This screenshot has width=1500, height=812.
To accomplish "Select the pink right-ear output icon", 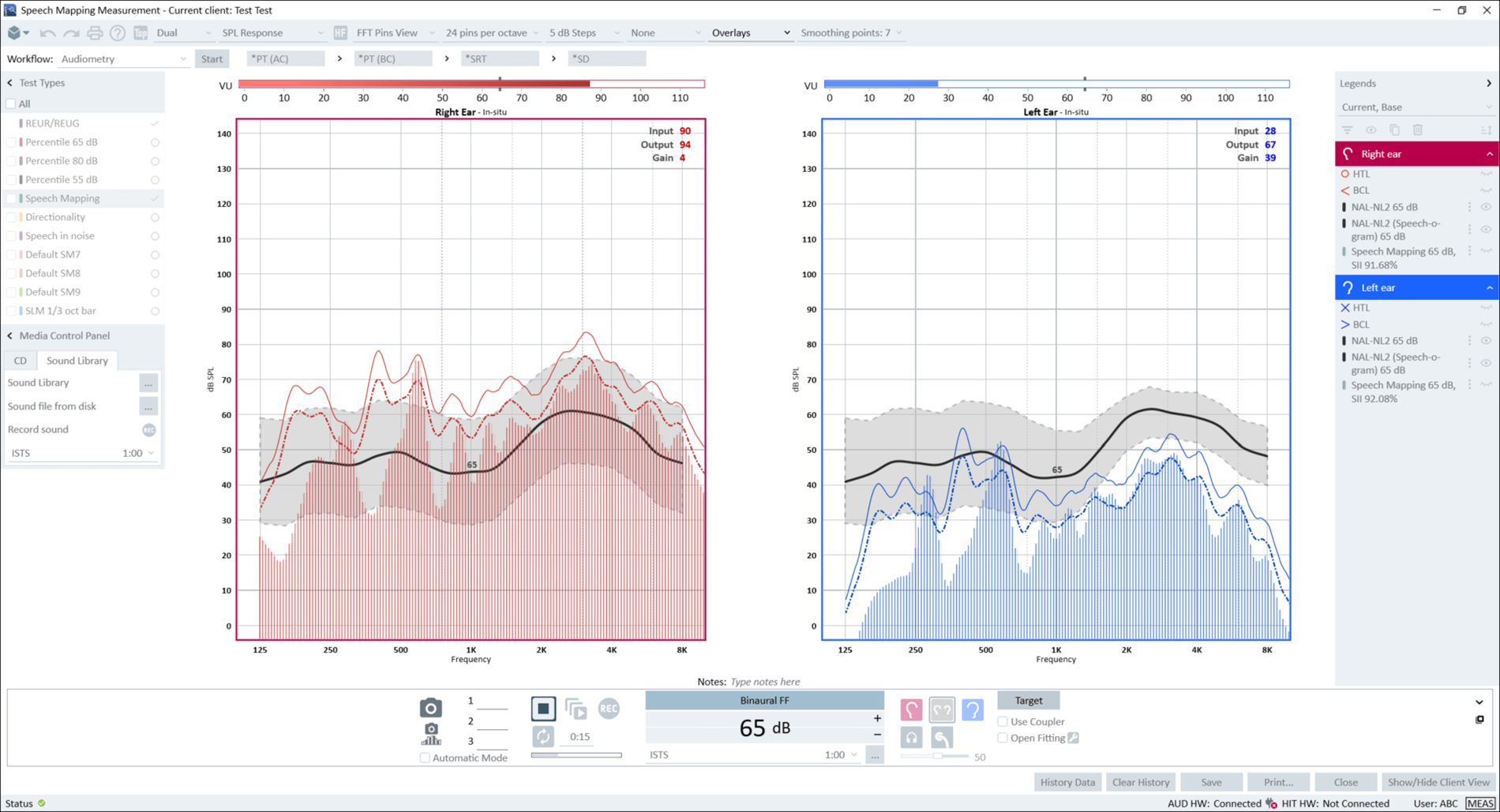I will 911,709.
